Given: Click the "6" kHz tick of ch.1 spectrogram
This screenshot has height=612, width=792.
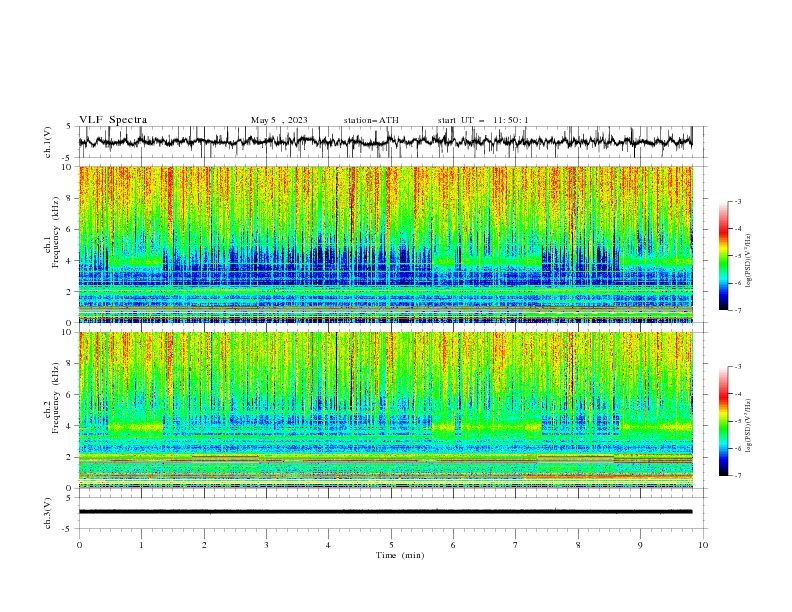Looking at the screenshot, I should pos(69,230).
